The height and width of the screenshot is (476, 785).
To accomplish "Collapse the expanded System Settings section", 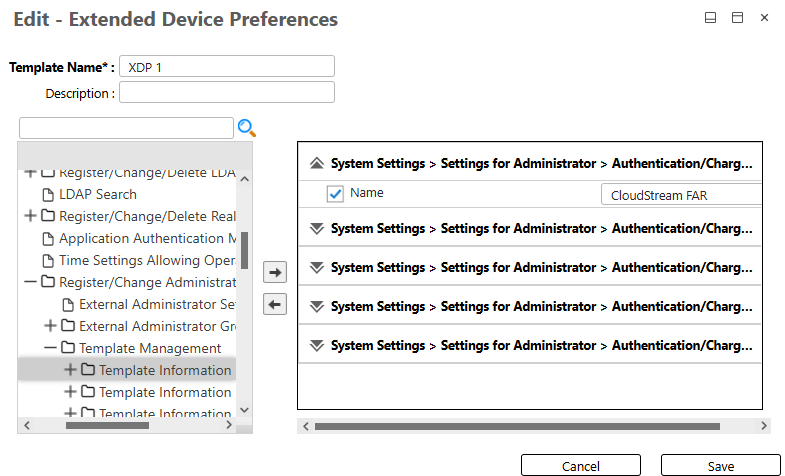I will (x=317, y=162).
